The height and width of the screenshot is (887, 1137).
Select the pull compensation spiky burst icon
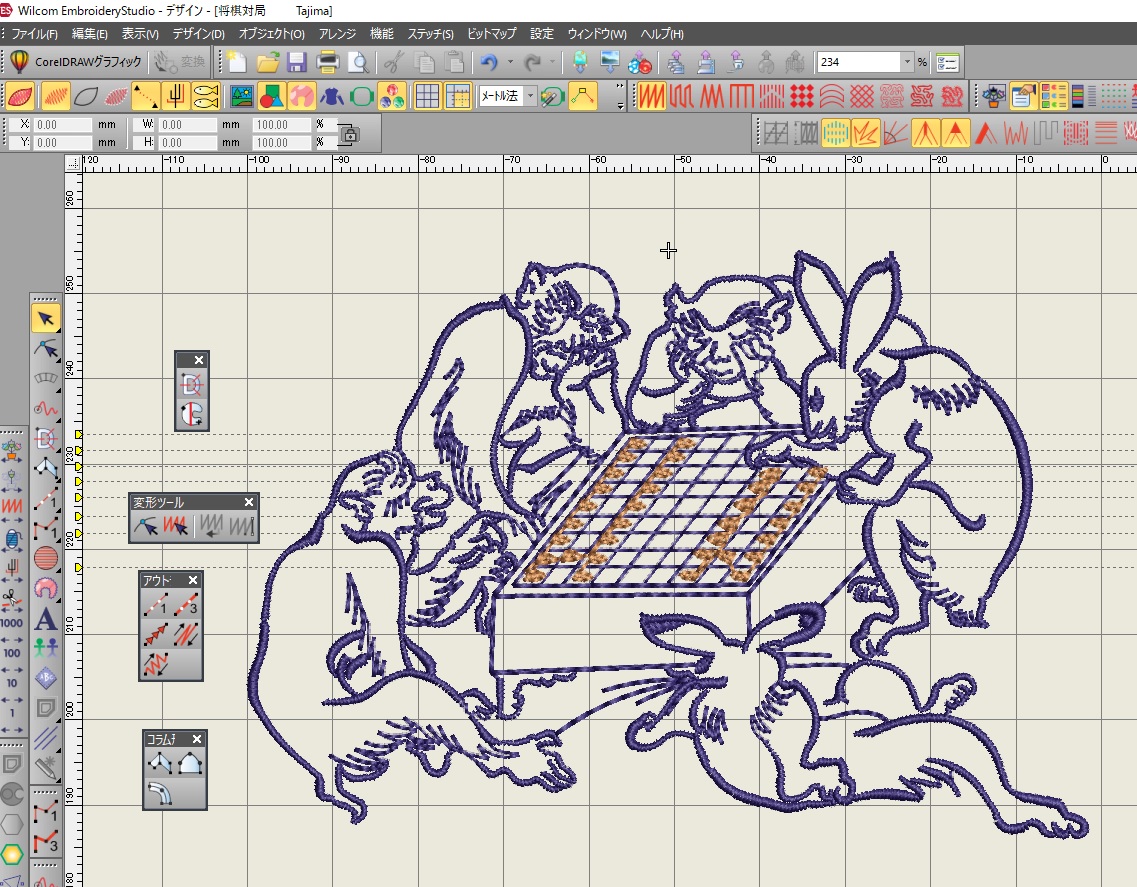pyautogui.click(x=866, y=134)
